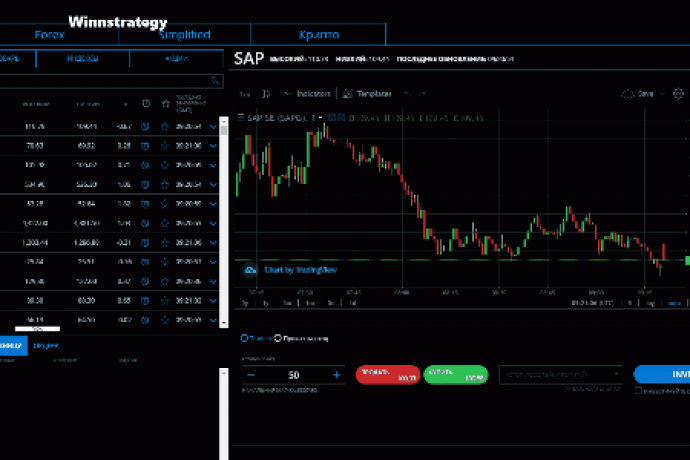Toggle the percent scale on the chart
This screenshot has height=460, width=690.
tap(630, 303)
